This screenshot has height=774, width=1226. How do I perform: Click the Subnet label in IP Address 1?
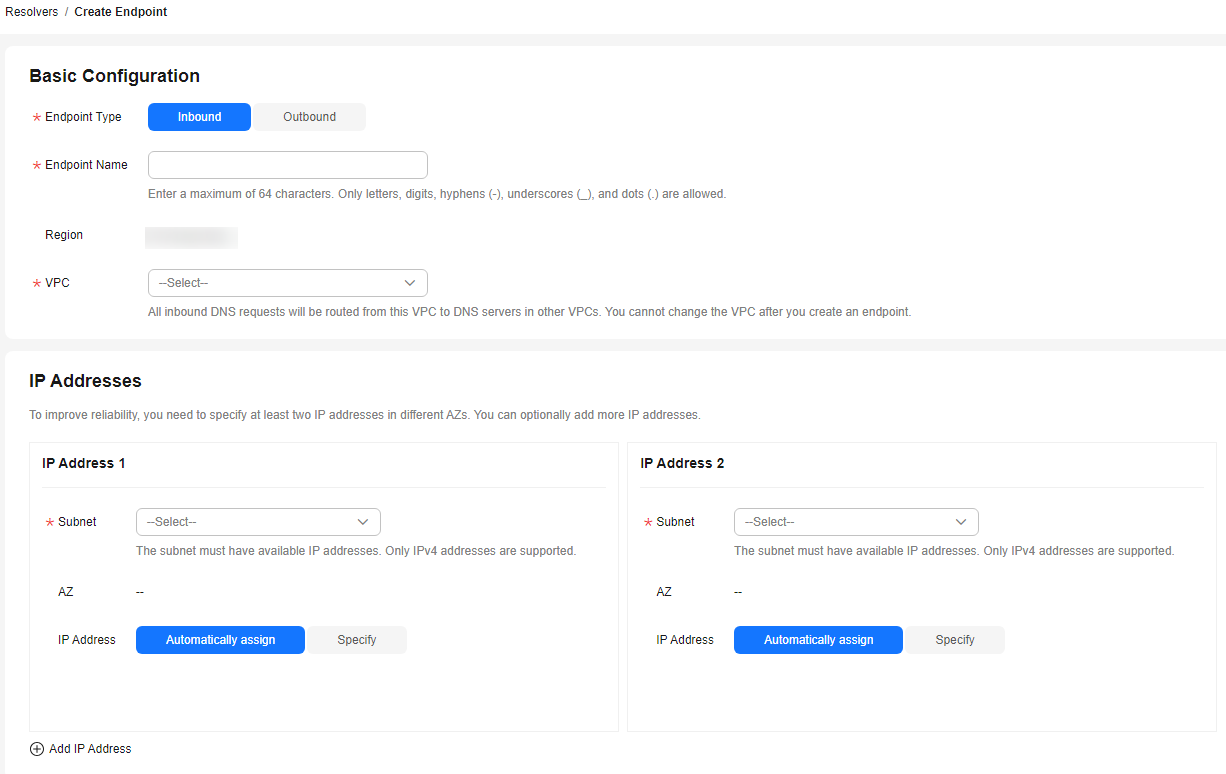(77, 522)
